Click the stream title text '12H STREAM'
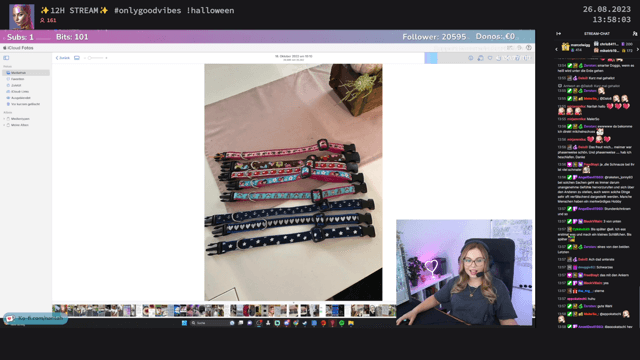 click(x=75, y=10)
